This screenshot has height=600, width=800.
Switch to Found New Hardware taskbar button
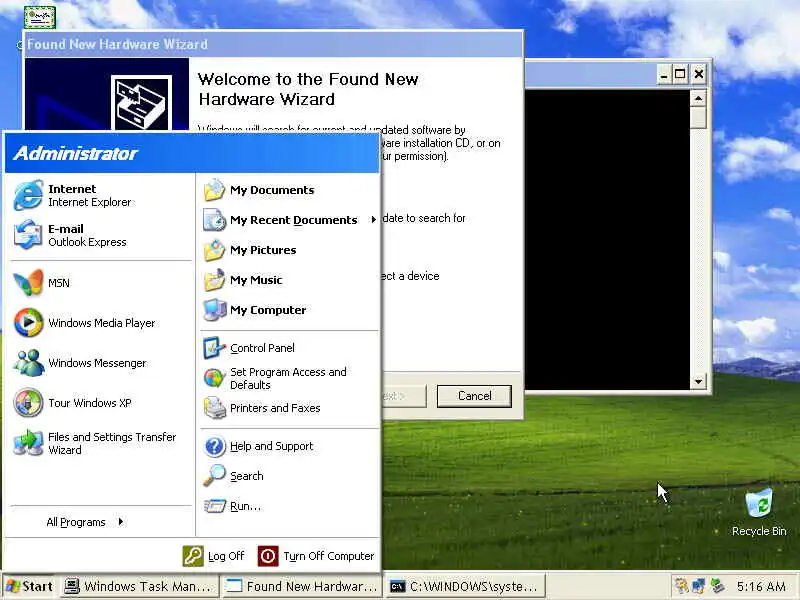[302, 586]
